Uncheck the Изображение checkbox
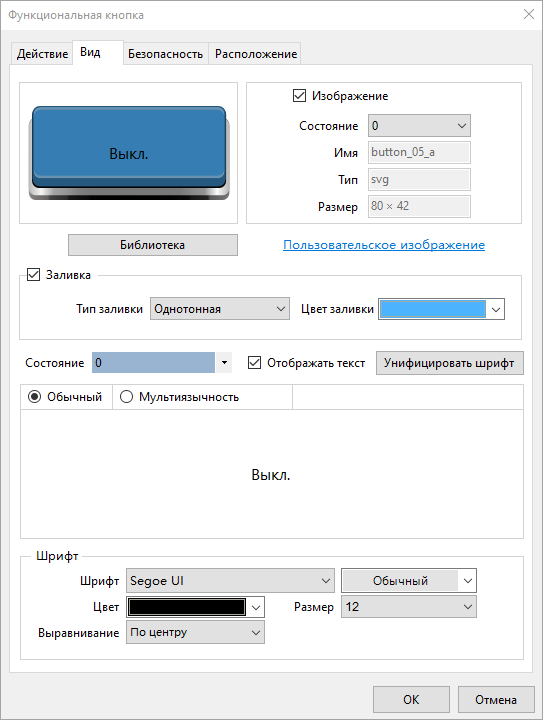Image resolution: width=543 pixels, height=720 pixels. pyautogui.click(x=299, y=96)
